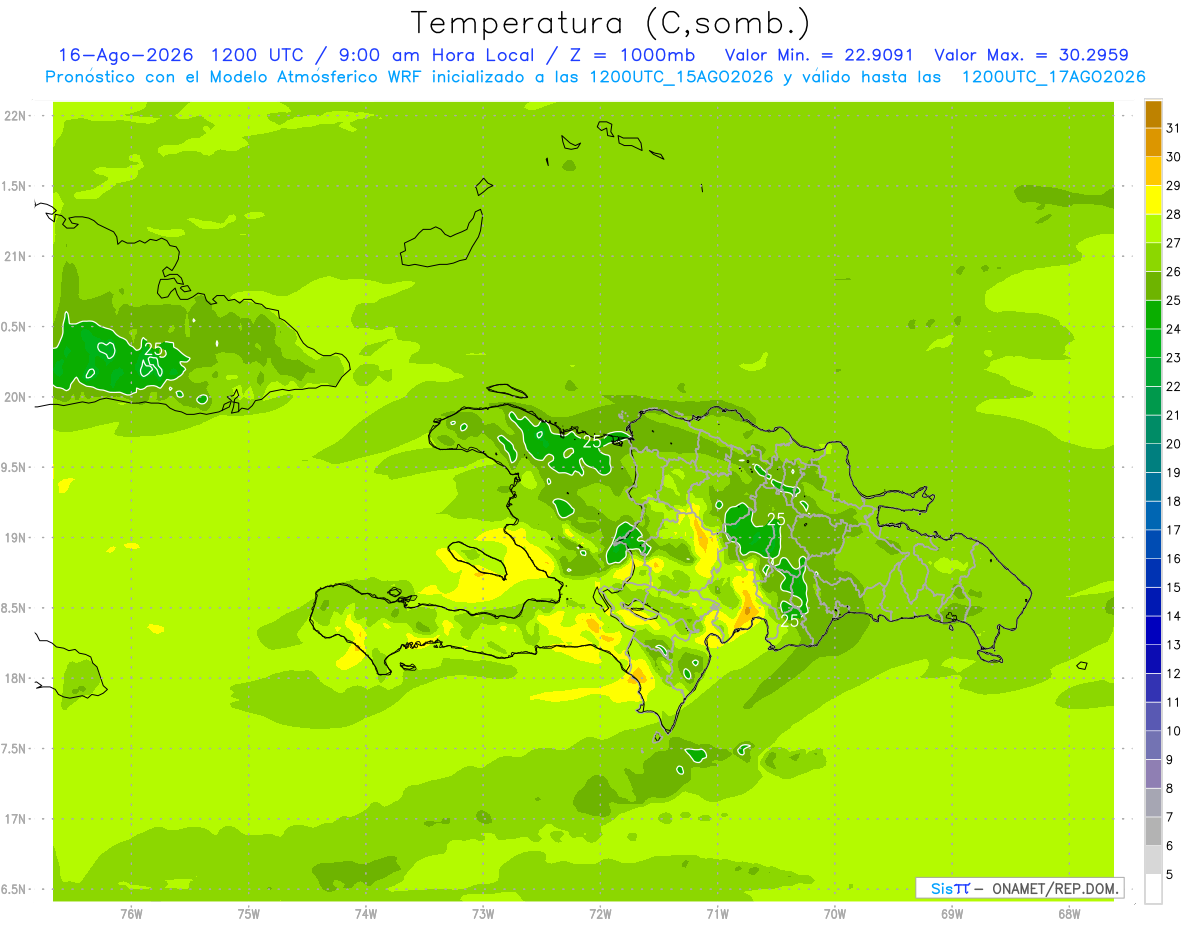Click the "21N" latitude axis label
The width and height of the screenshot is (1200, 927).
[x=14, y=256]
